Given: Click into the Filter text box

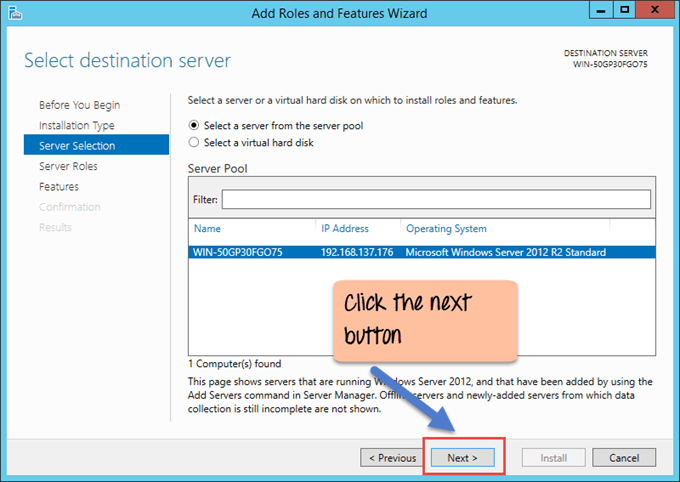Looking at the screenshot, I should click(x=435, y=199).
